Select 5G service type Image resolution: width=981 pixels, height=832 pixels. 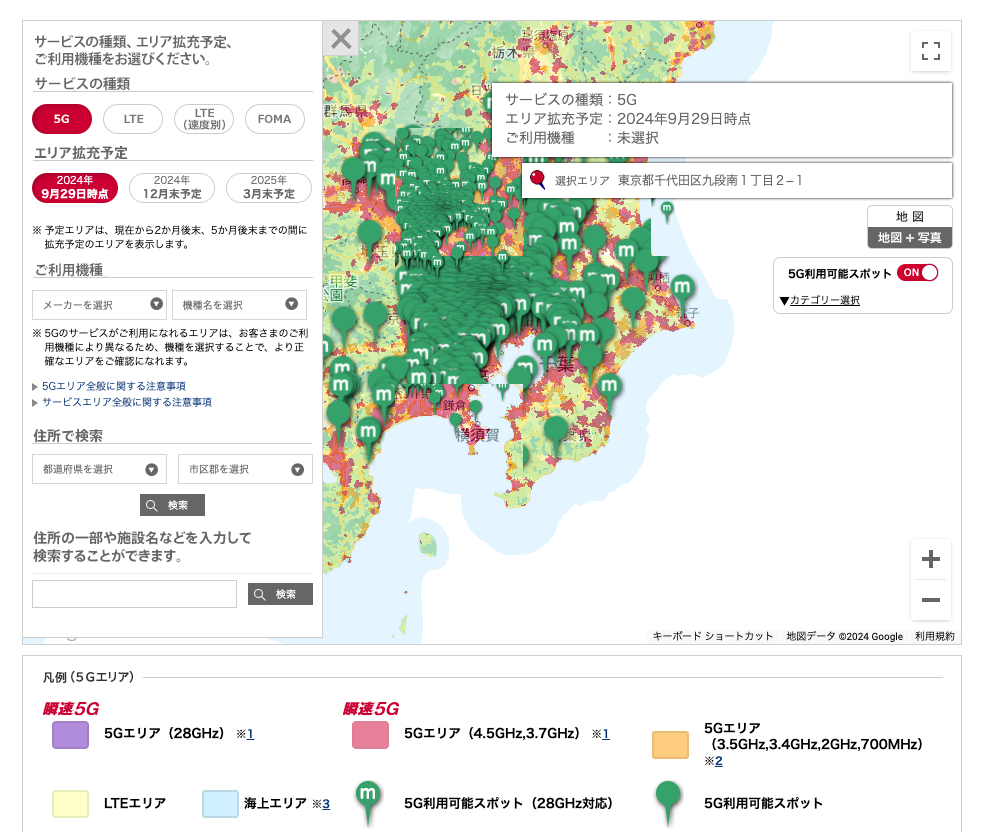[x=62, y=119]
